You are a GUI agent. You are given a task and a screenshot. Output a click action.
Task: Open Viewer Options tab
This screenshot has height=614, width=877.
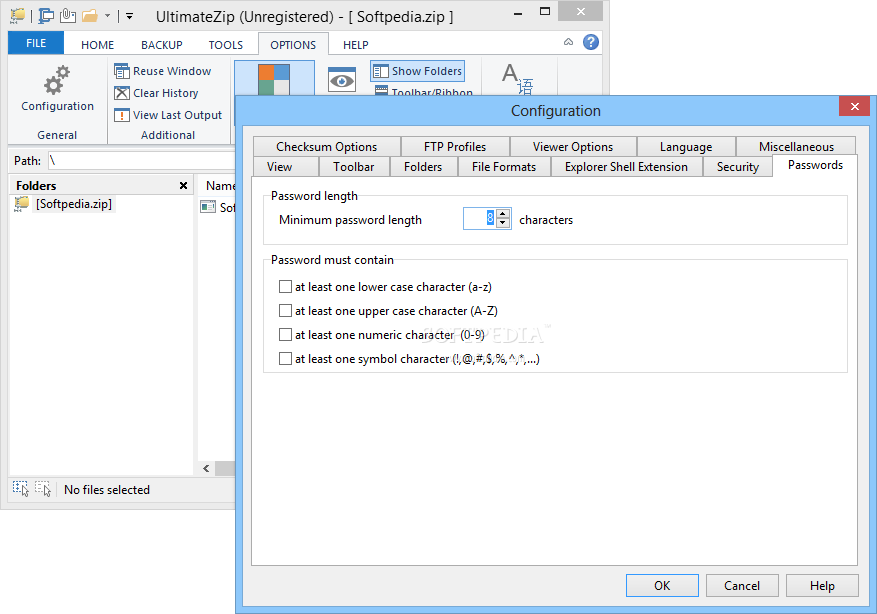click(x=573, y=147)
